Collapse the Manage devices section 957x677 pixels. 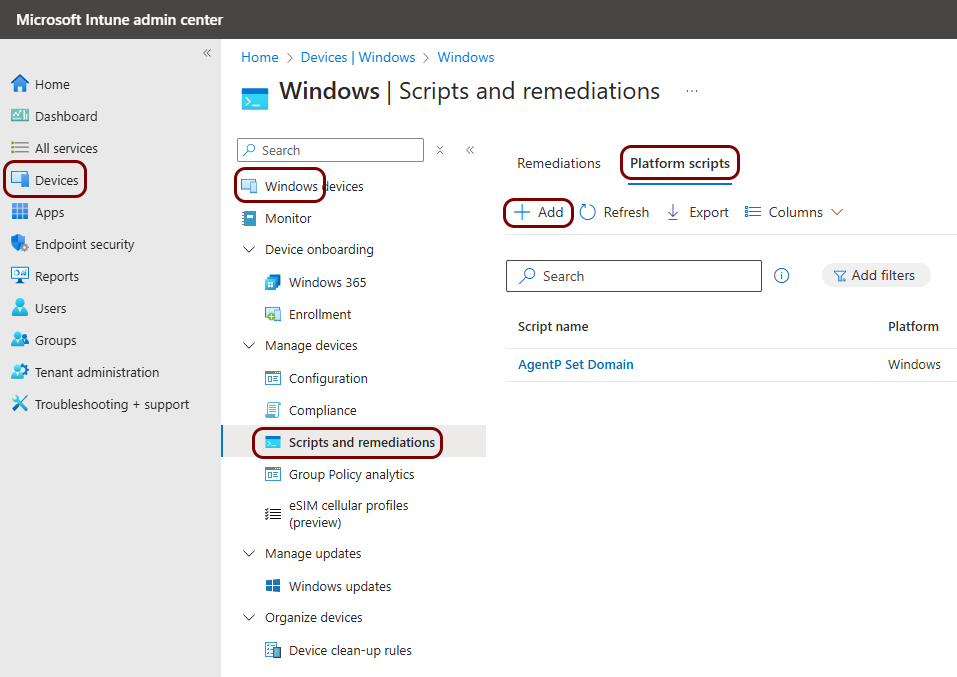[x=249, y=346]
